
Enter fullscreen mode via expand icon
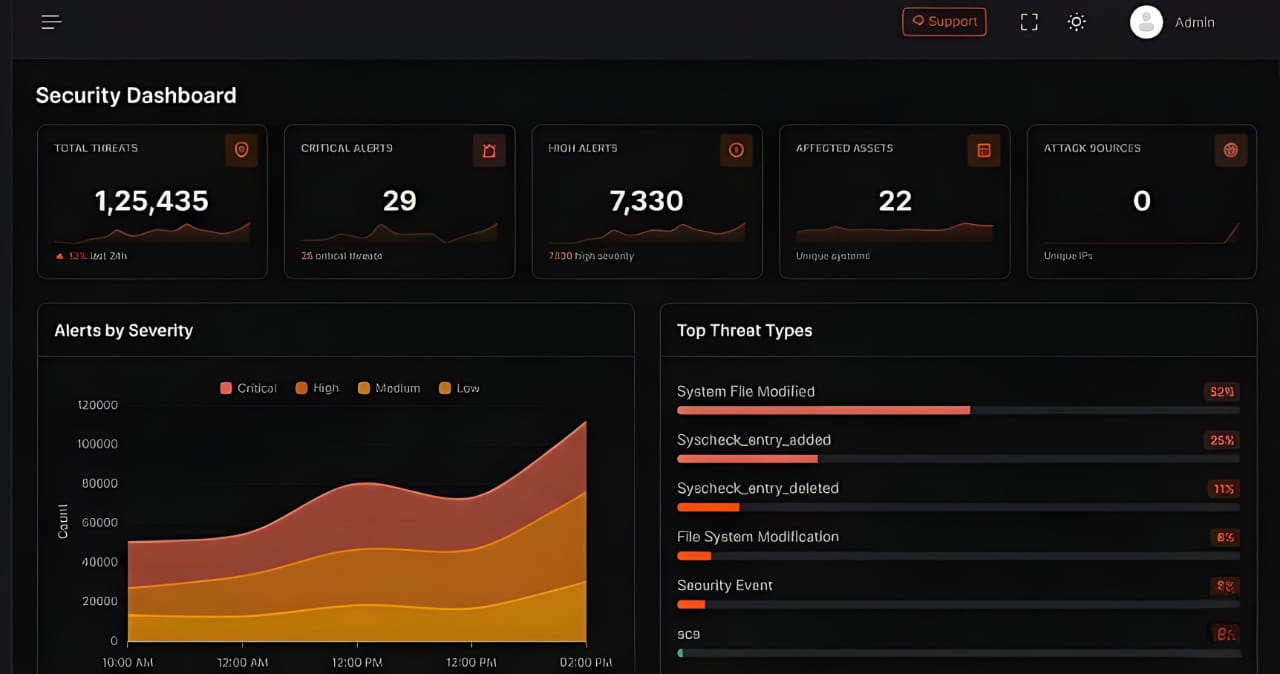click(1029, 22)
